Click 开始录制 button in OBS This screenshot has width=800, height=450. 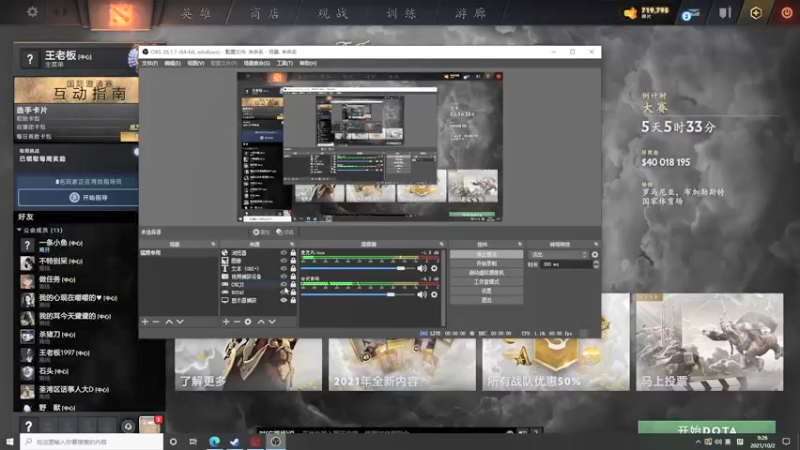[x=486, y=263]
